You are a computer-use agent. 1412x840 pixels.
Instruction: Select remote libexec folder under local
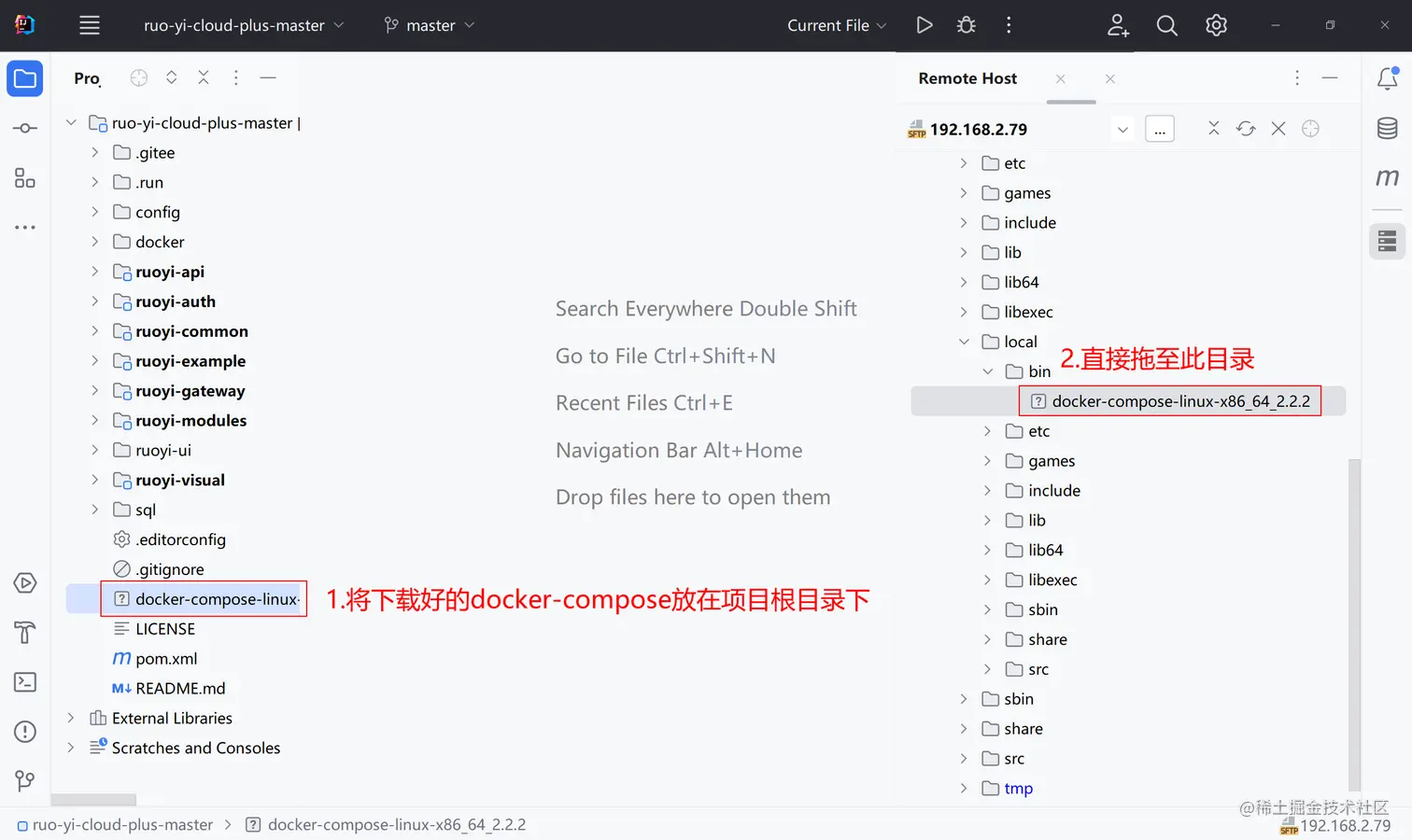pos(1040,580)
